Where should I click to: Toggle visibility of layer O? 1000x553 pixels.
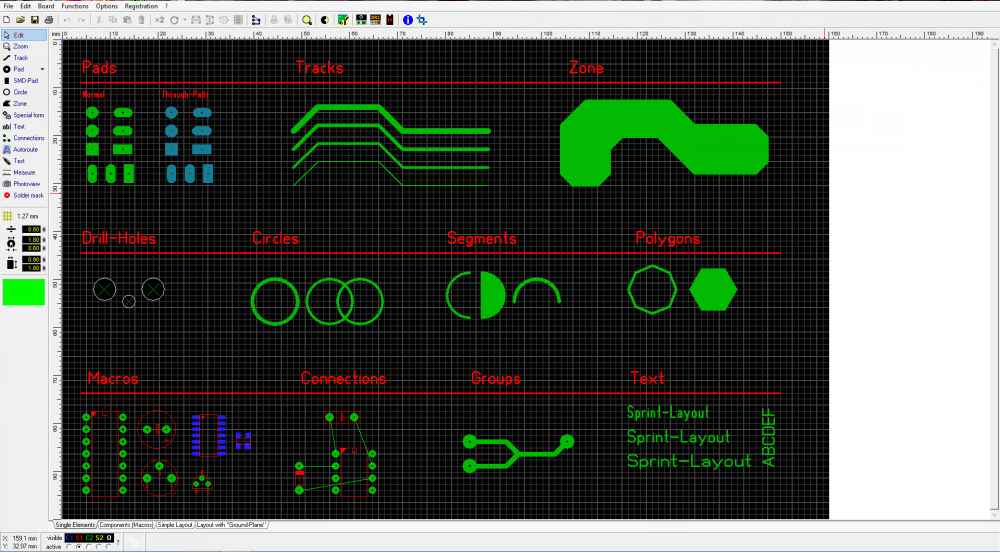pyautogui.click(x=109, y=538)
